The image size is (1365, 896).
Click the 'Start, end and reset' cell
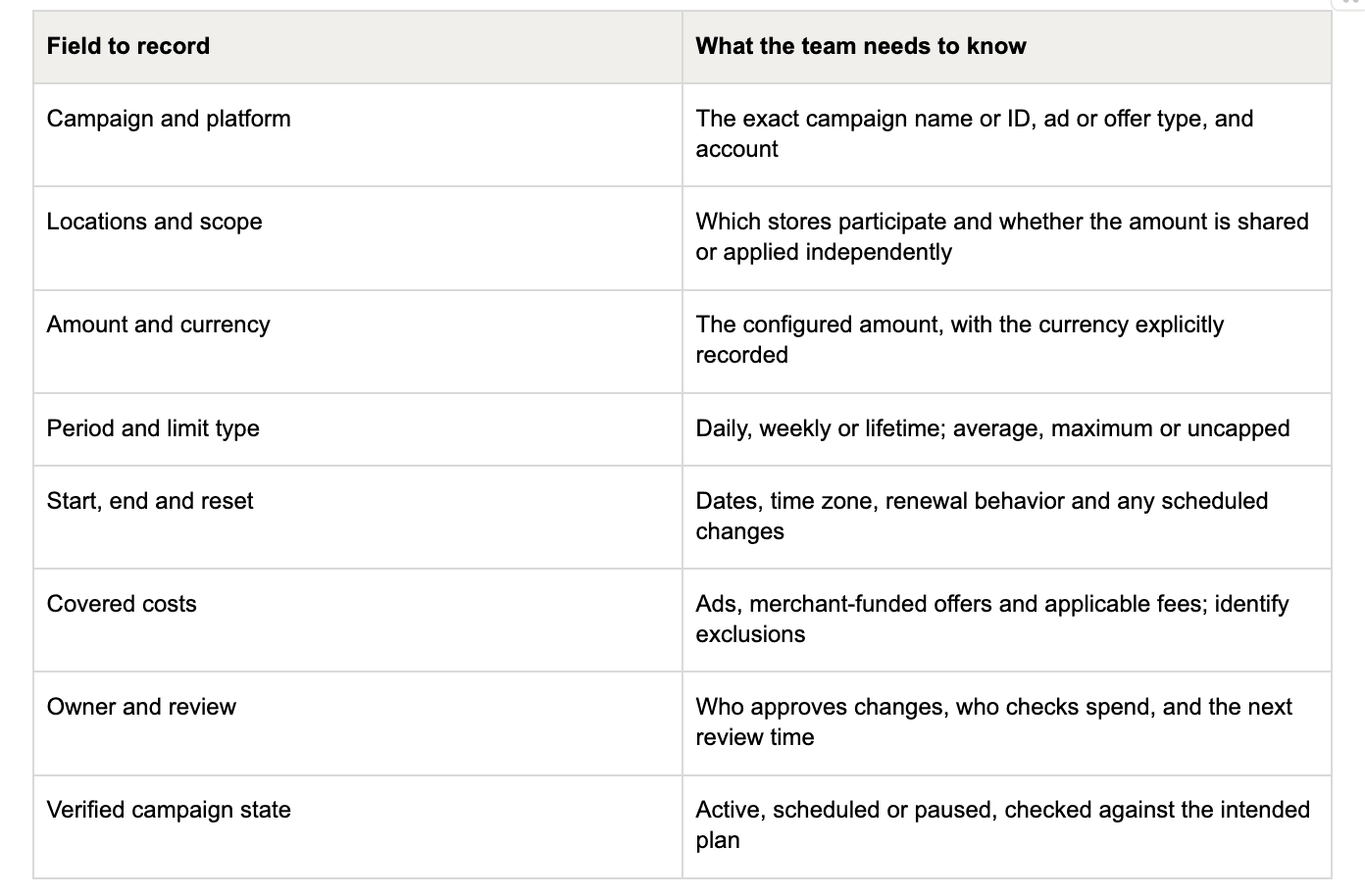coord(358,517)
